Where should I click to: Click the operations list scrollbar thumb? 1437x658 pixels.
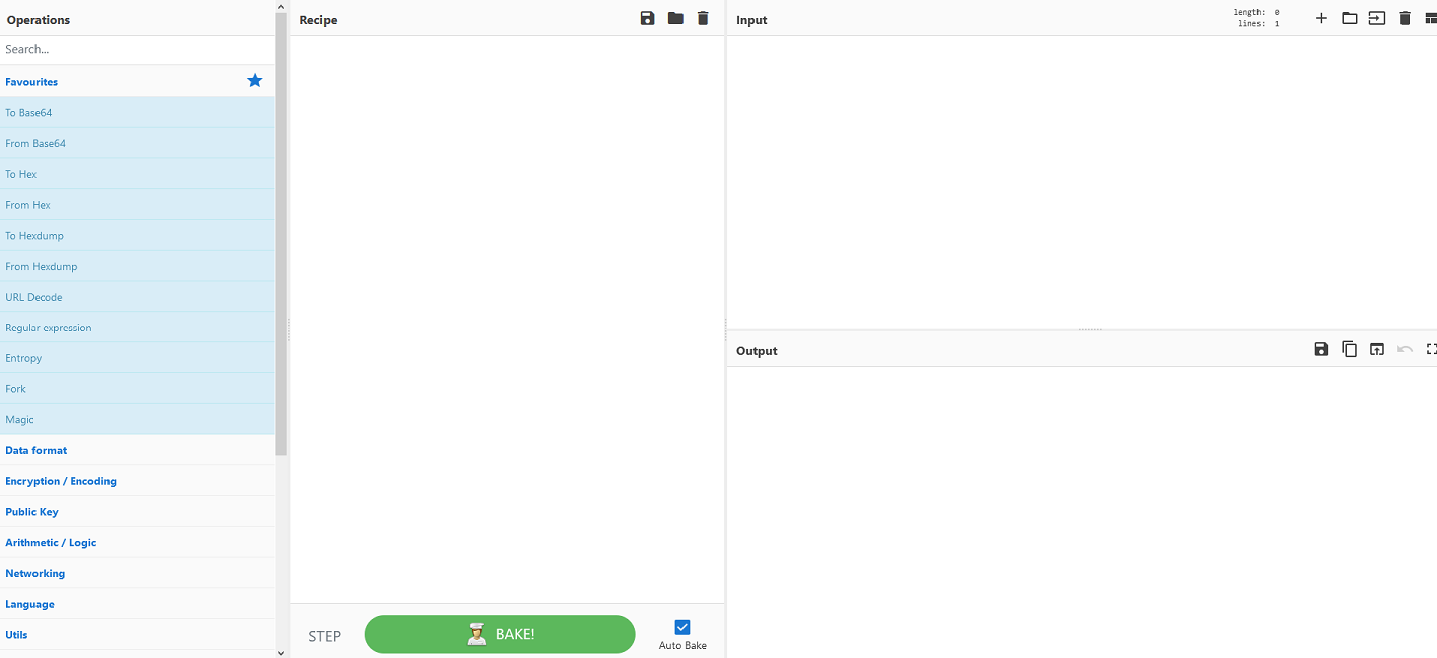coord(281,235)
